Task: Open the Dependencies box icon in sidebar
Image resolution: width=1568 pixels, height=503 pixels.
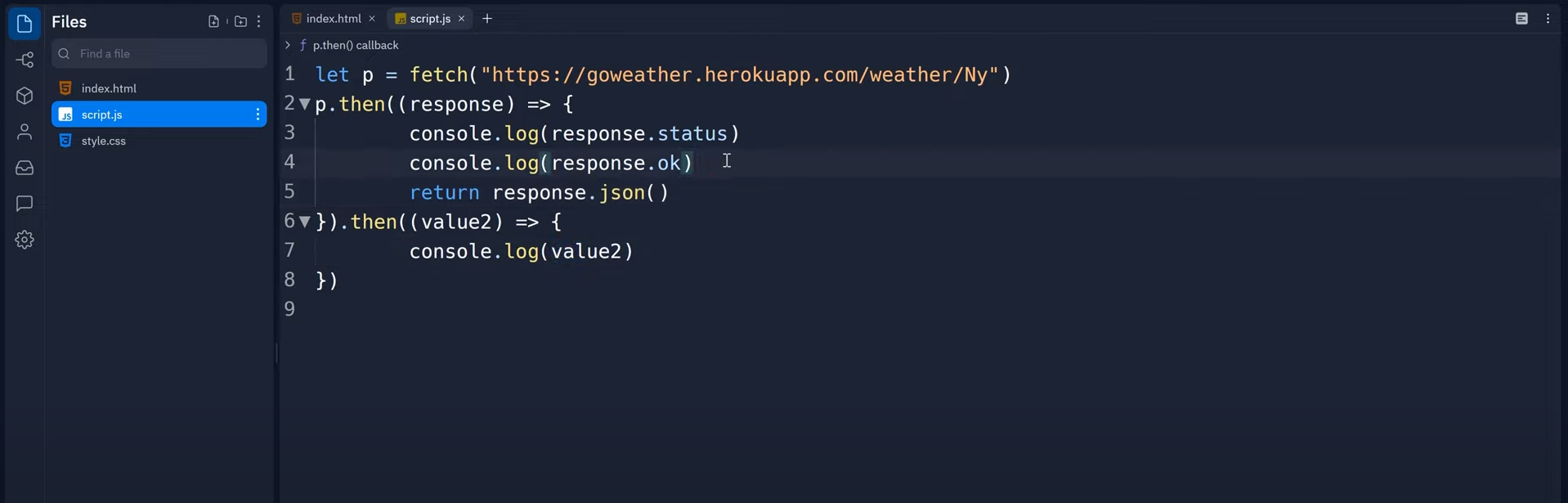Action: pyautogui.click(x=24, y=95)
